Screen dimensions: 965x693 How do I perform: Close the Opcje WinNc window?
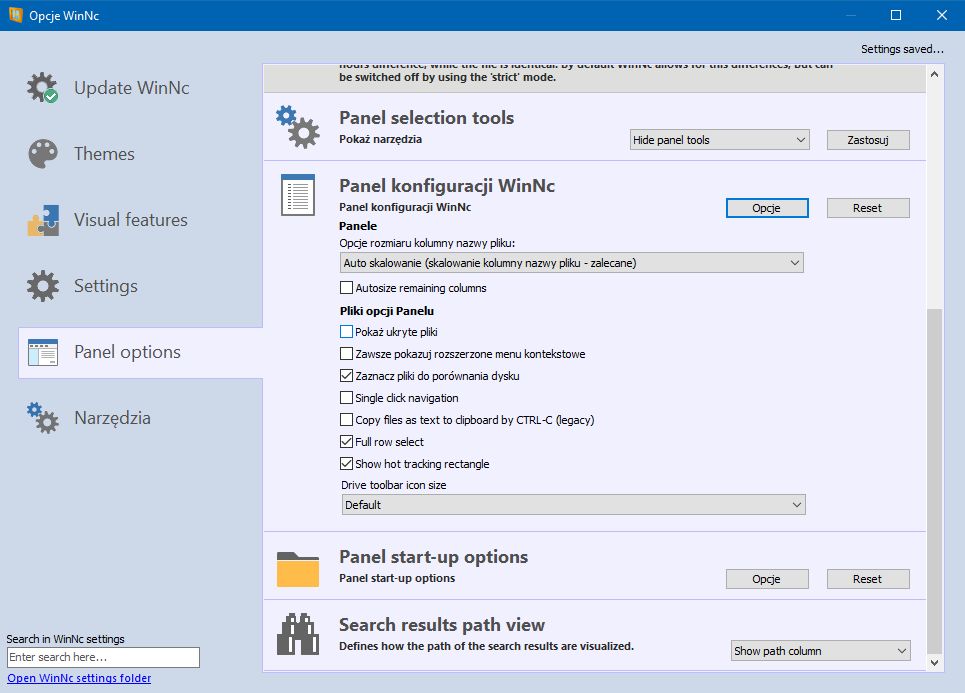point(942,15)
